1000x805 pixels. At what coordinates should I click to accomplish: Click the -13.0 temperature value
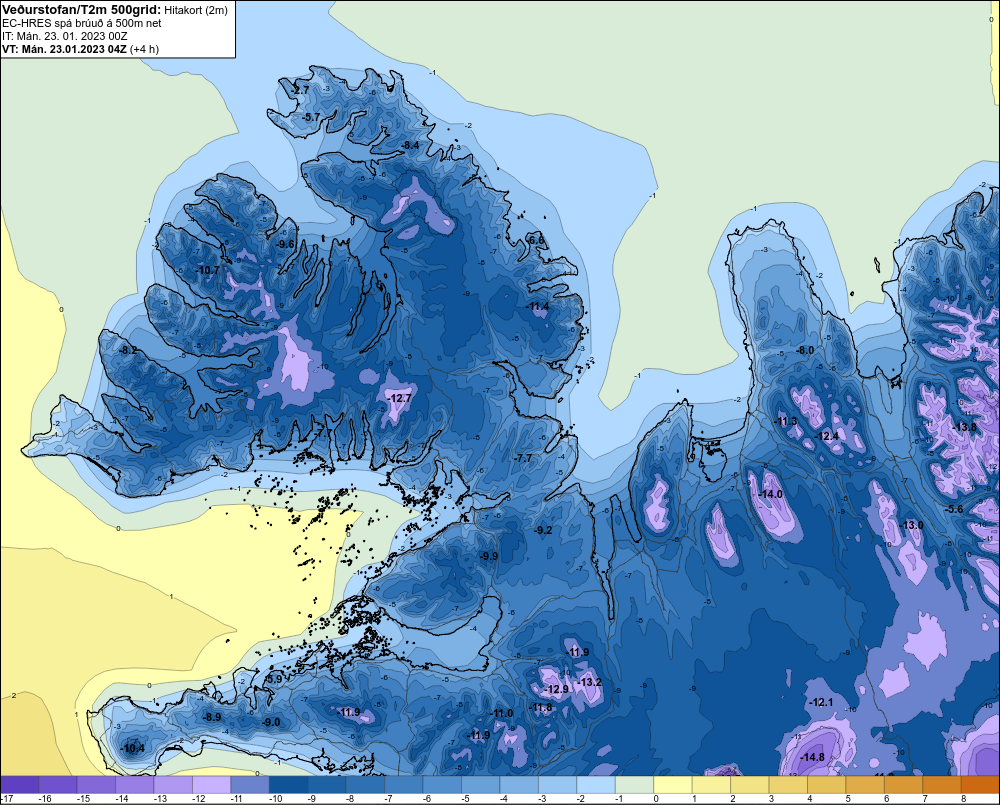click(911, 525)
